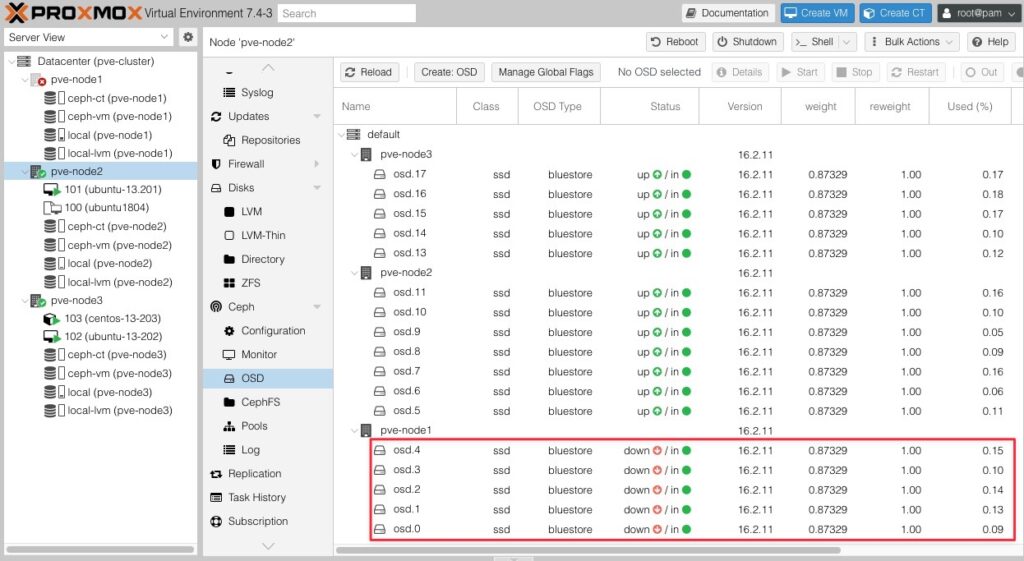Image resolution: width=1024 pixels, height=561 pixels.
Task: Collapse the Datacenter tree node
Action: (11, 61)
